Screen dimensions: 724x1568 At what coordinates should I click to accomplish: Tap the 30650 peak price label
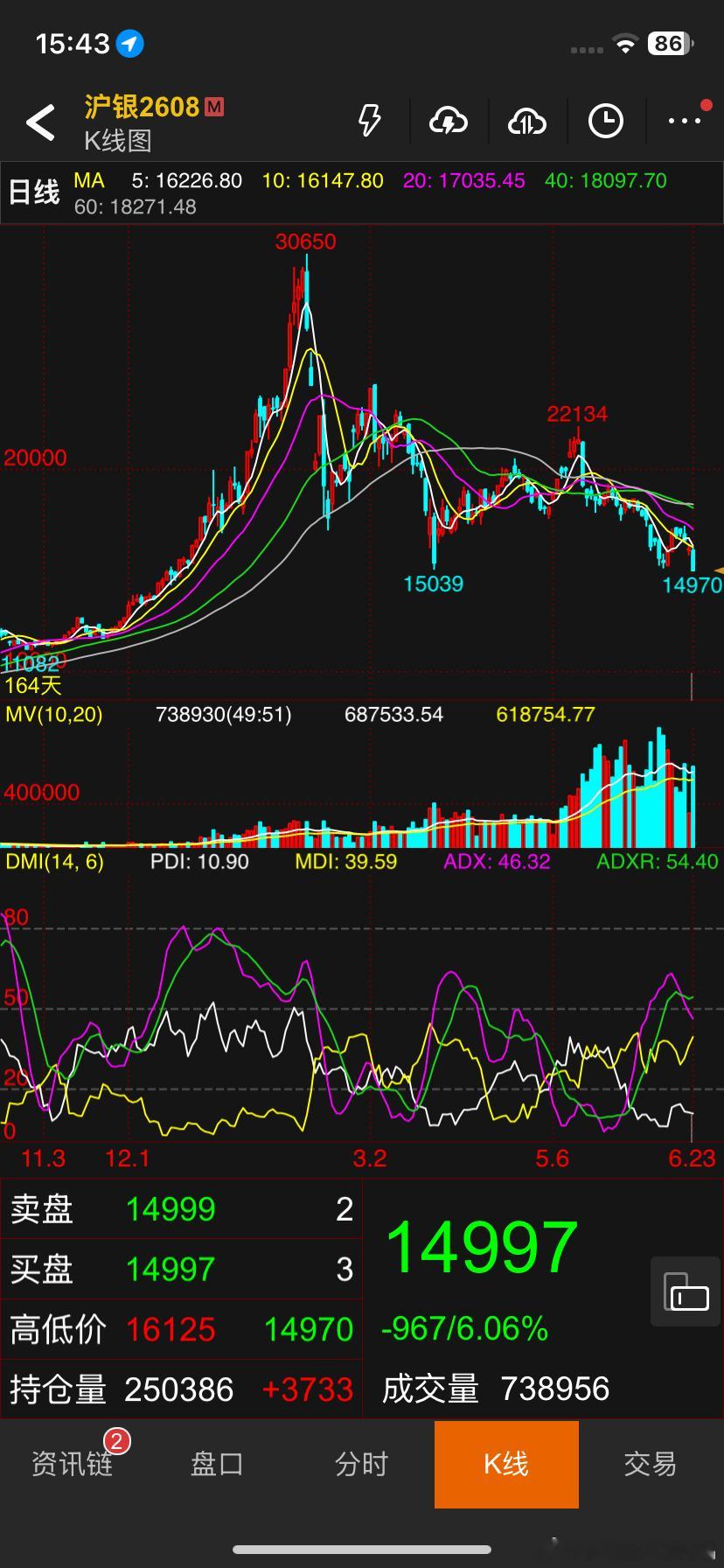coord(305,241)
